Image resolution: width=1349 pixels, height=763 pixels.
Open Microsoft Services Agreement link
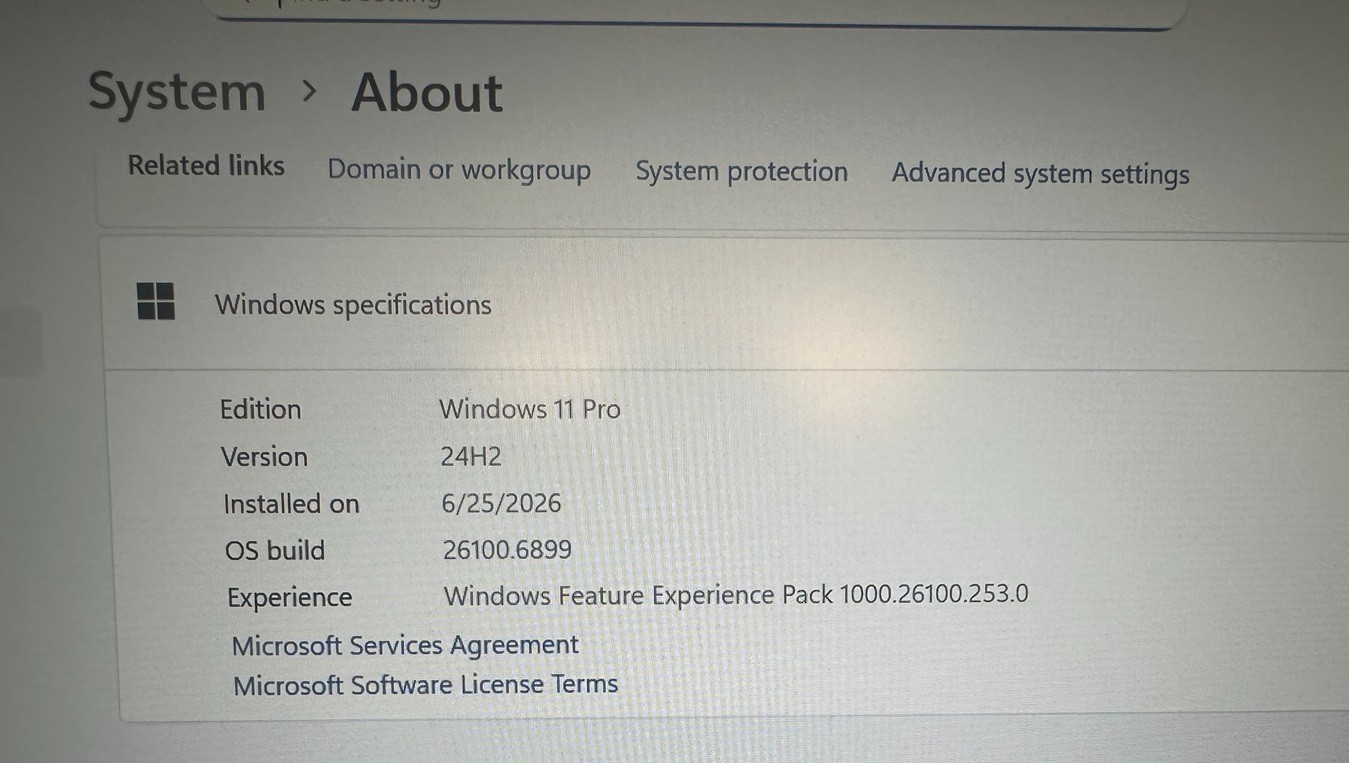point(405,645)
